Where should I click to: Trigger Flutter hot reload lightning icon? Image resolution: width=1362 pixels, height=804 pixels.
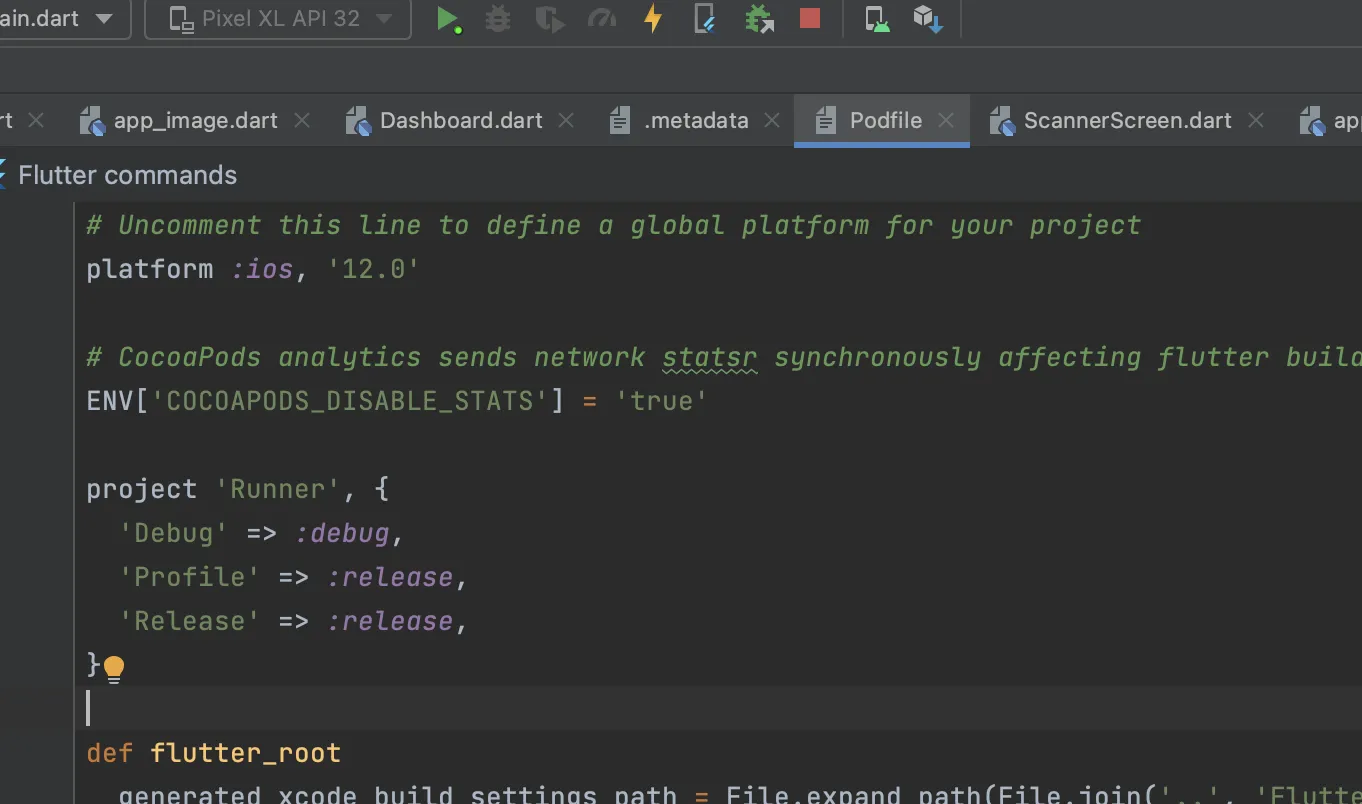tap(653, 19)
